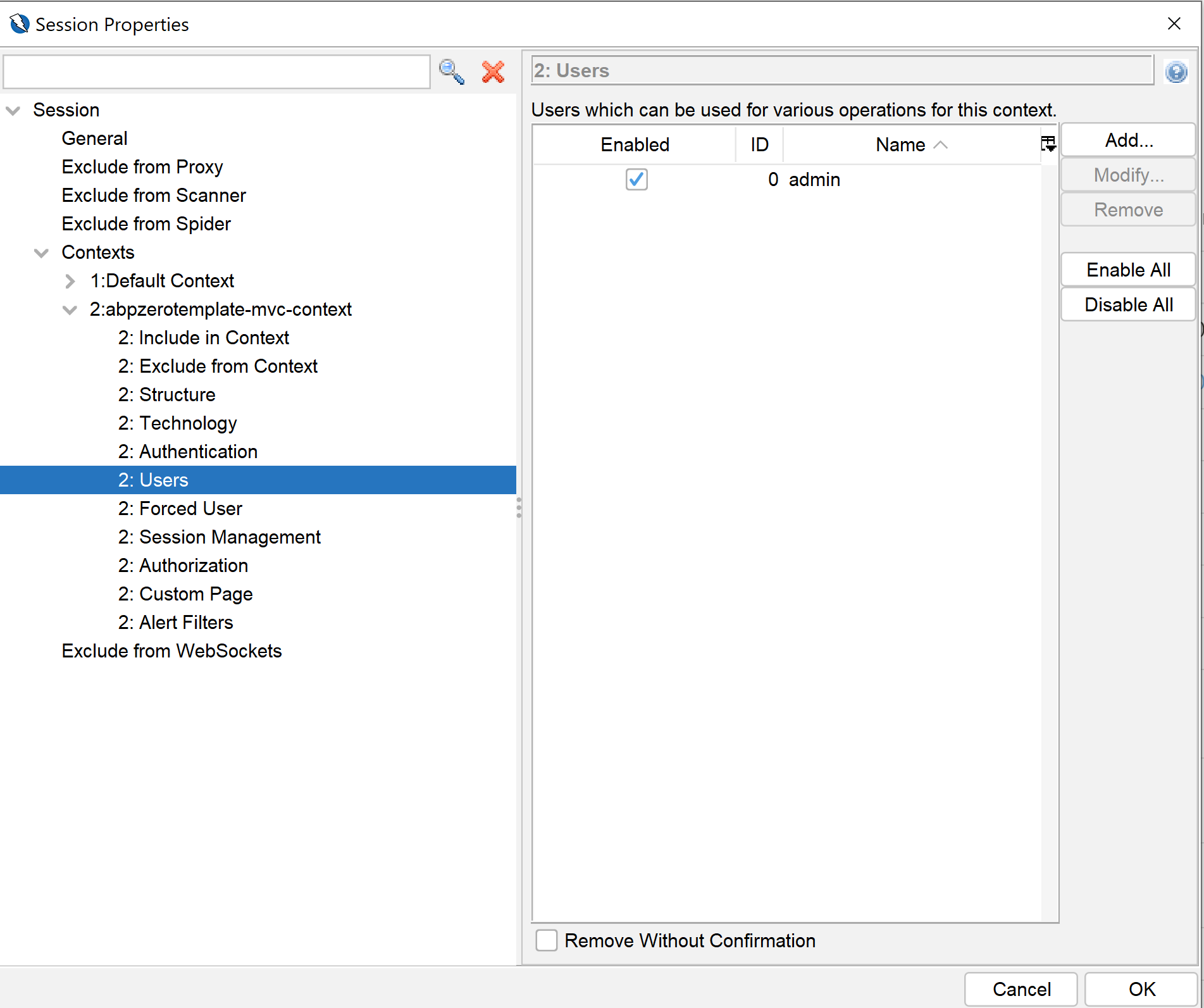Close the Session Properties dialog
Image resolution: width=1204 pixels, height=1008 pixels.
(1174, 24)
